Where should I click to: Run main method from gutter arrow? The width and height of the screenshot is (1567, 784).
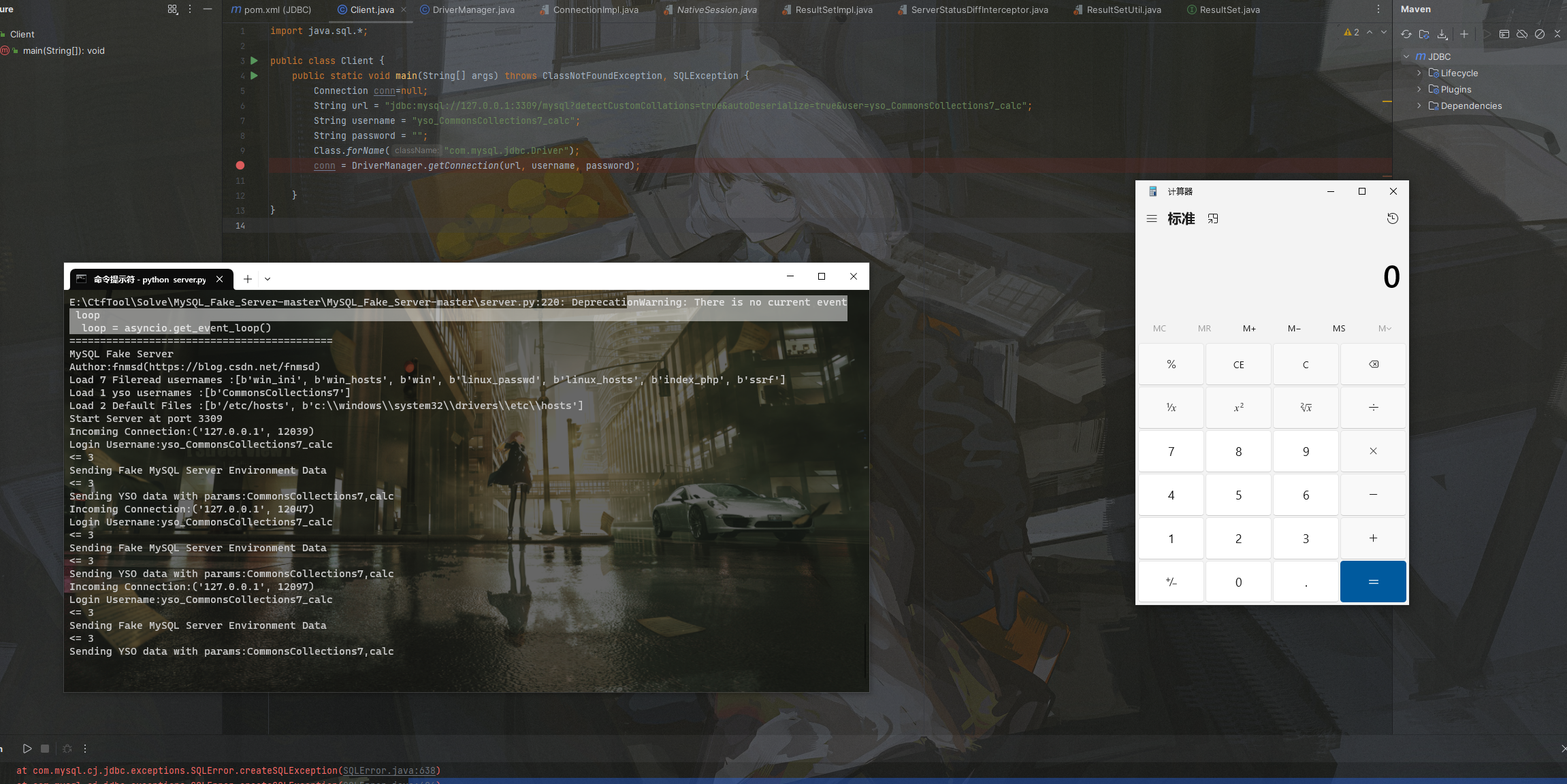pos(254,76)
